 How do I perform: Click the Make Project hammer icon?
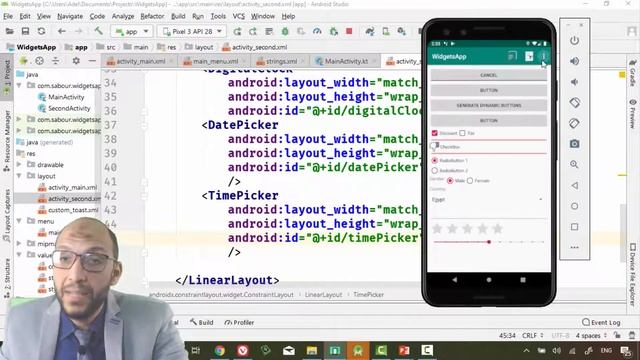tap(98, 31)
